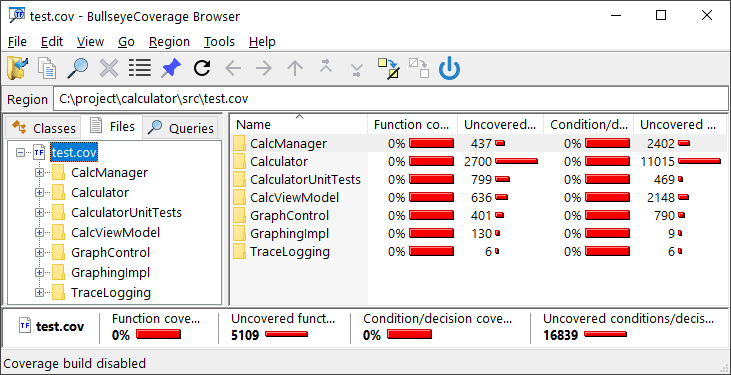Collapse the test.cov root tree node

21,153
